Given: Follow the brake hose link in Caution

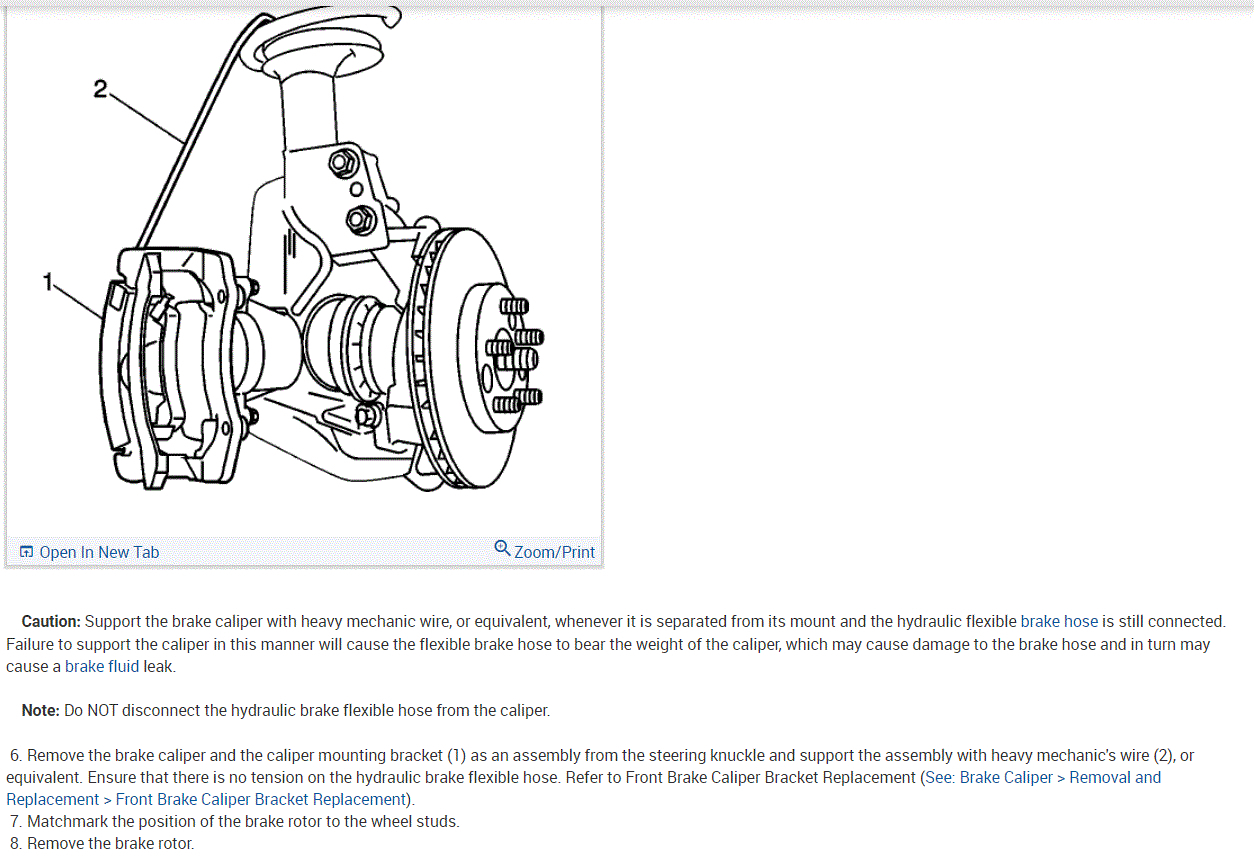Looking at the screenshot, I should (x=1059, y=621).
